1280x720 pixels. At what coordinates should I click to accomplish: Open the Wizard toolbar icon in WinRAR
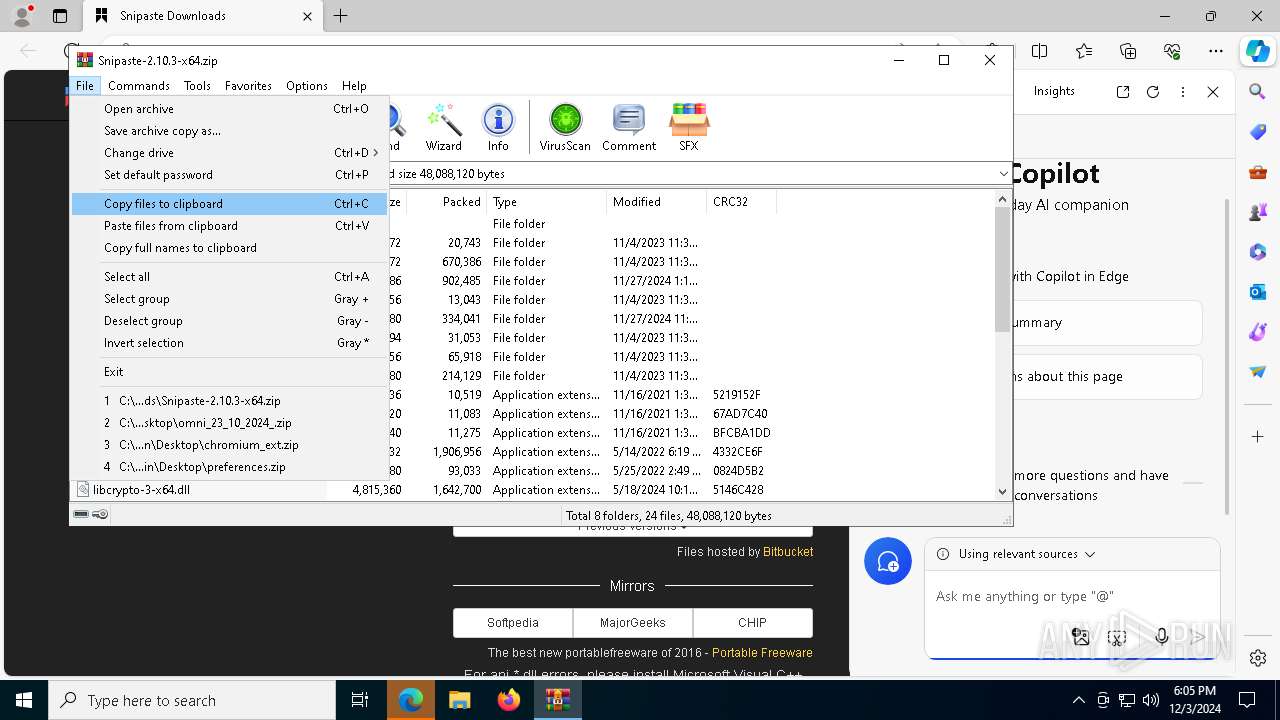(x=443, y=127)
